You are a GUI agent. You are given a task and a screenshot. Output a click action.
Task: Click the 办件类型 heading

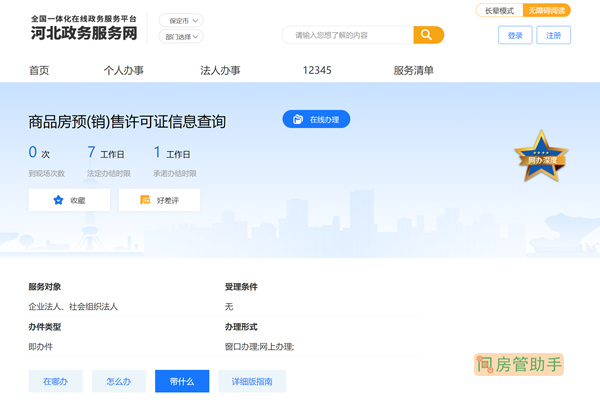[45, 327]
